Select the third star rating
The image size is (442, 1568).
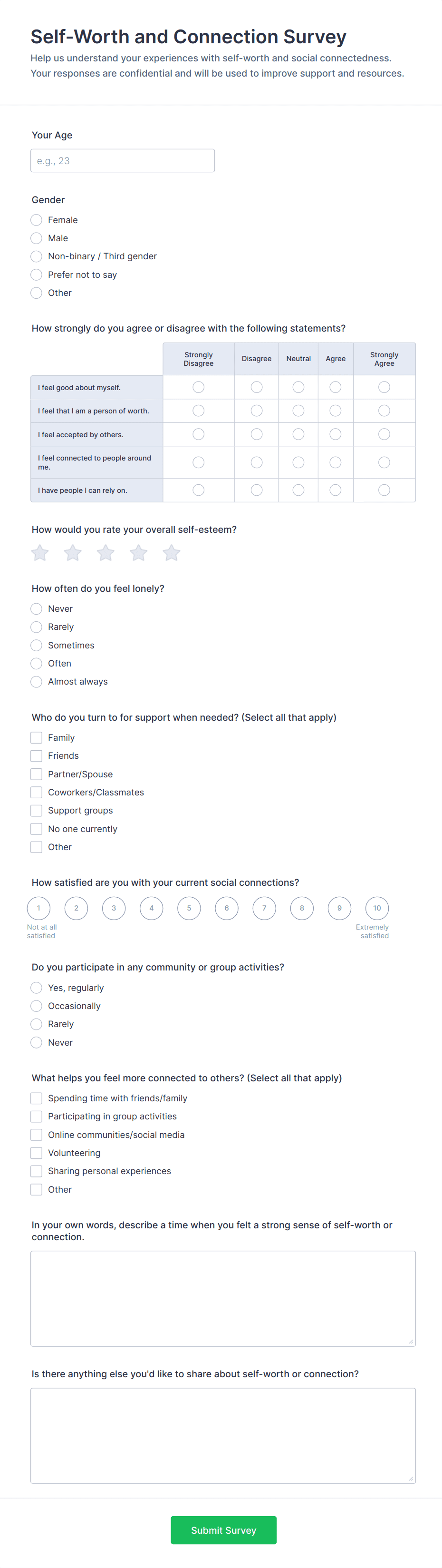(x=106, y=553)
